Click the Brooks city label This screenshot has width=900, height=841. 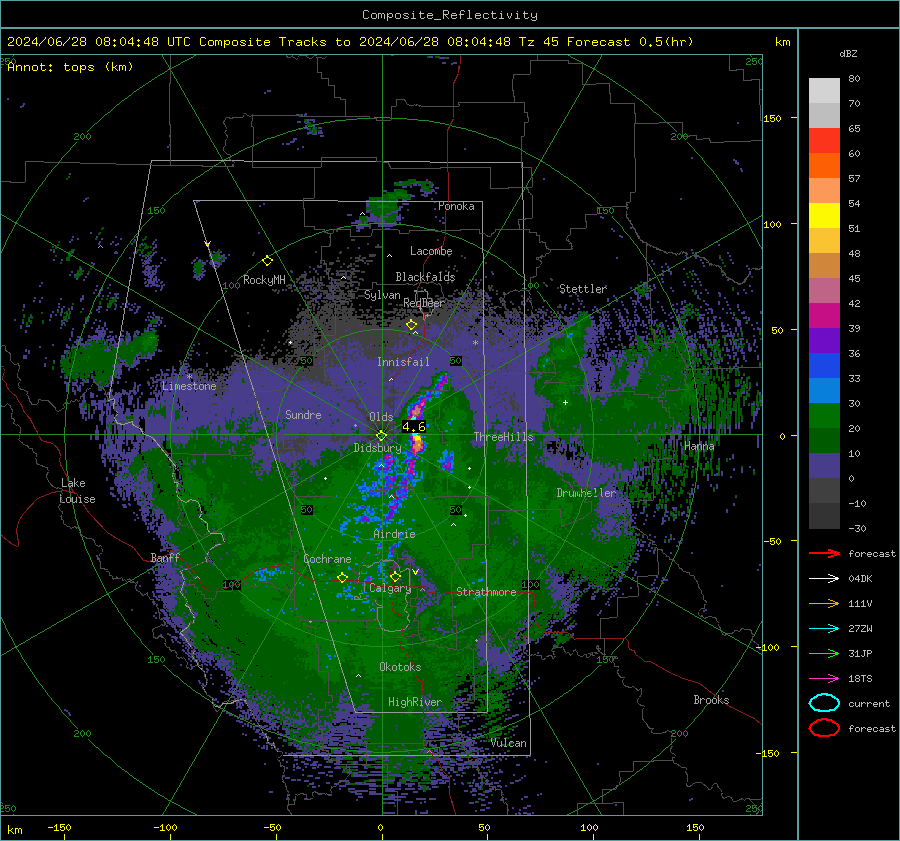pos(711,700)
